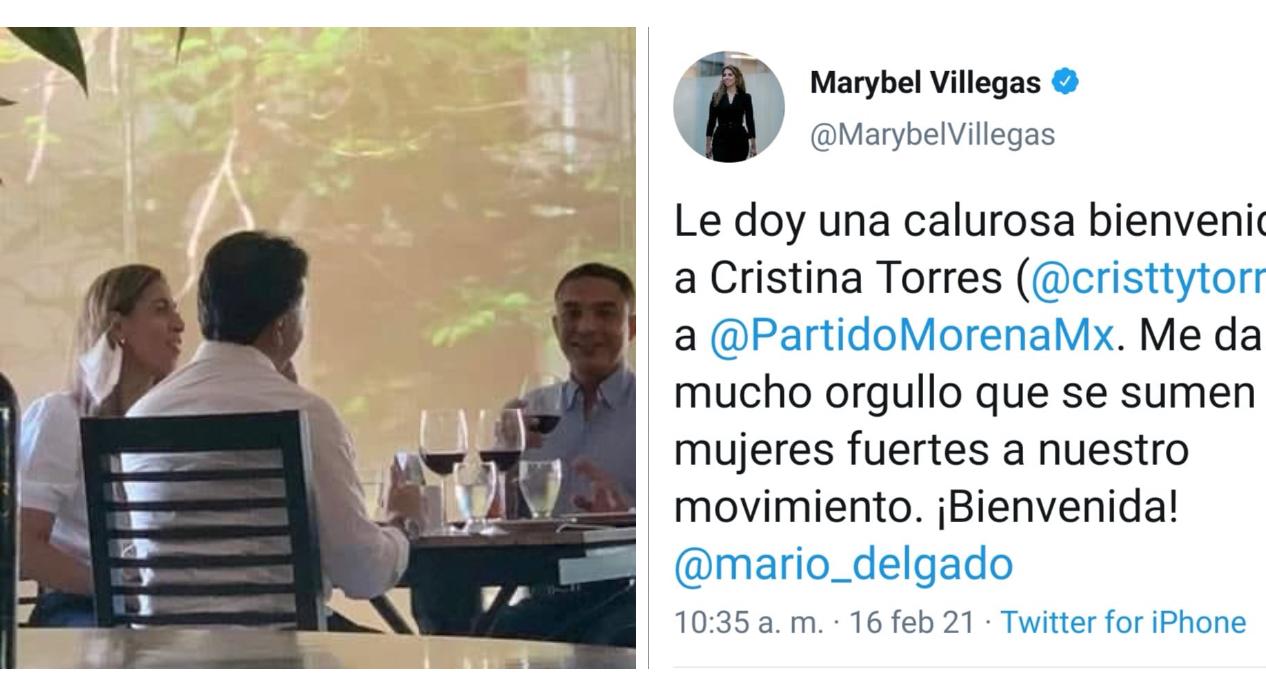Open the restaurant photo on the left
Viewport: 1266px width, 675px height.
coord(318,348)
